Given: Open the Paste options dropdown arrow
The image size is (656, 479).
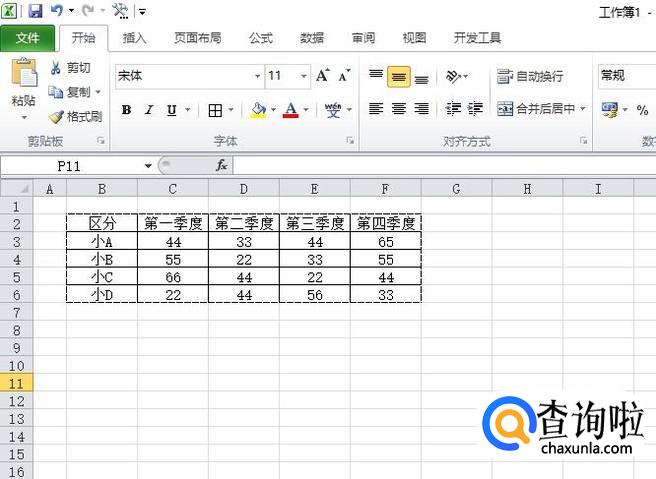Looking at the screenshot, I should point(24,118).
